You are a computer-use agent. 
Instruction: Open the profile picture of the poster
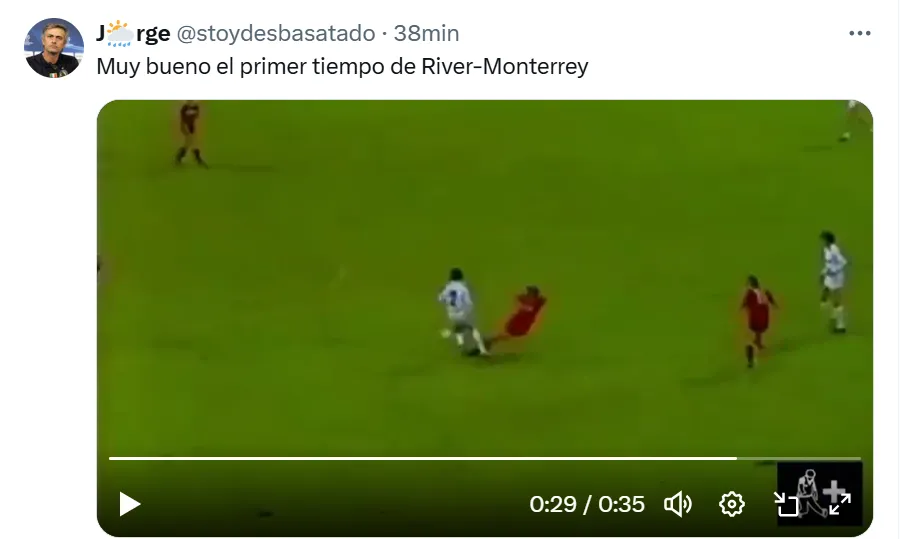point(54,48)
